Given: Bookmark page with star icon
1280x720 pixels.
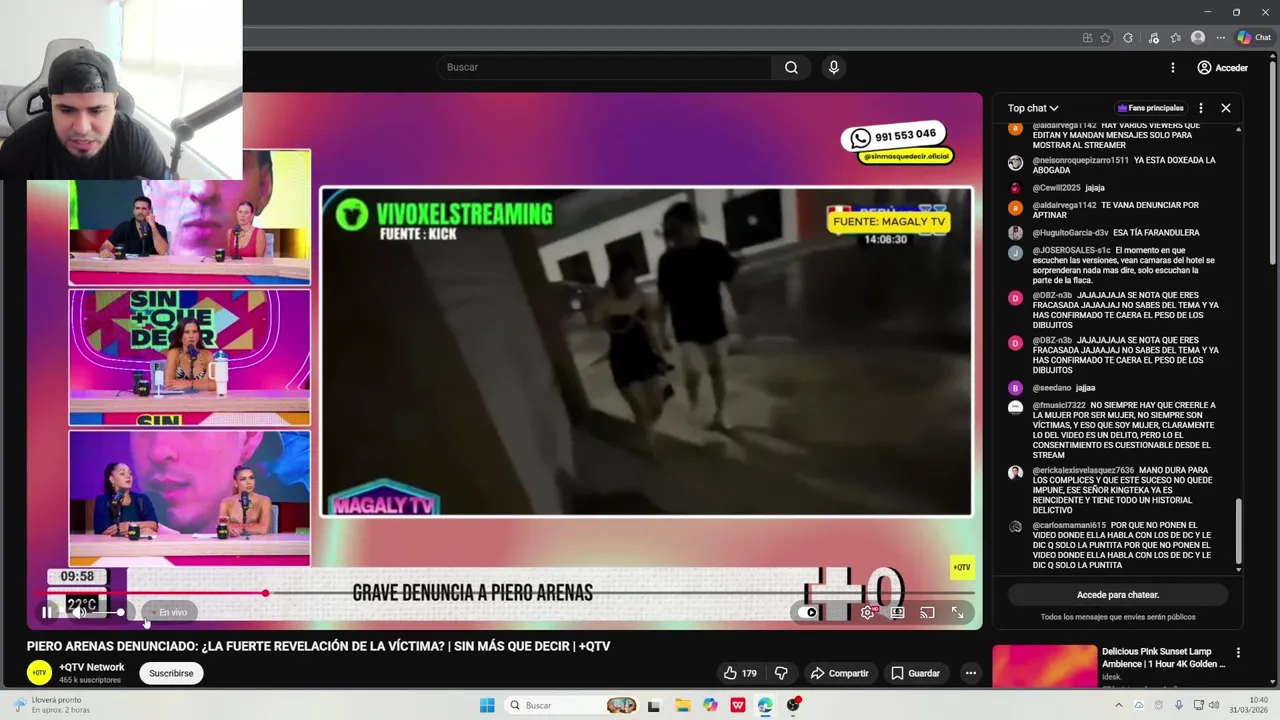Looking at the screenshot, I should tap(1105, 38).
